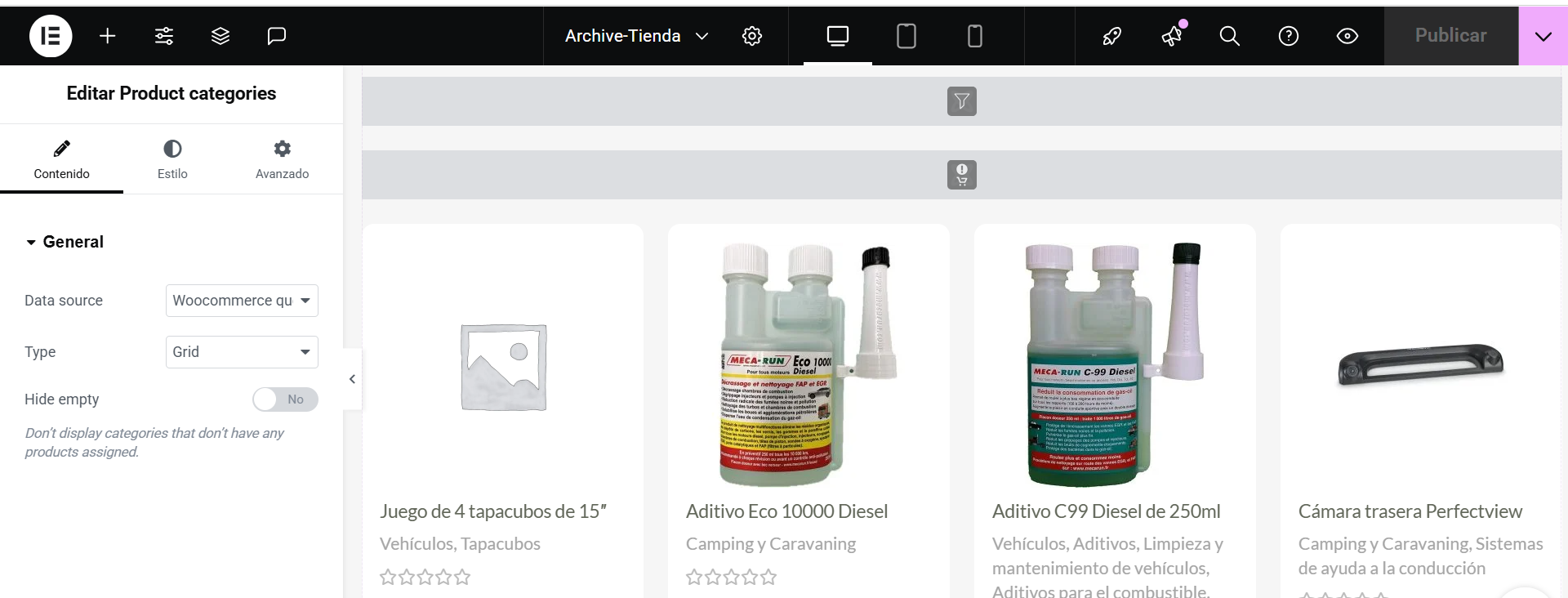Collapse the General section

point(65,242)
